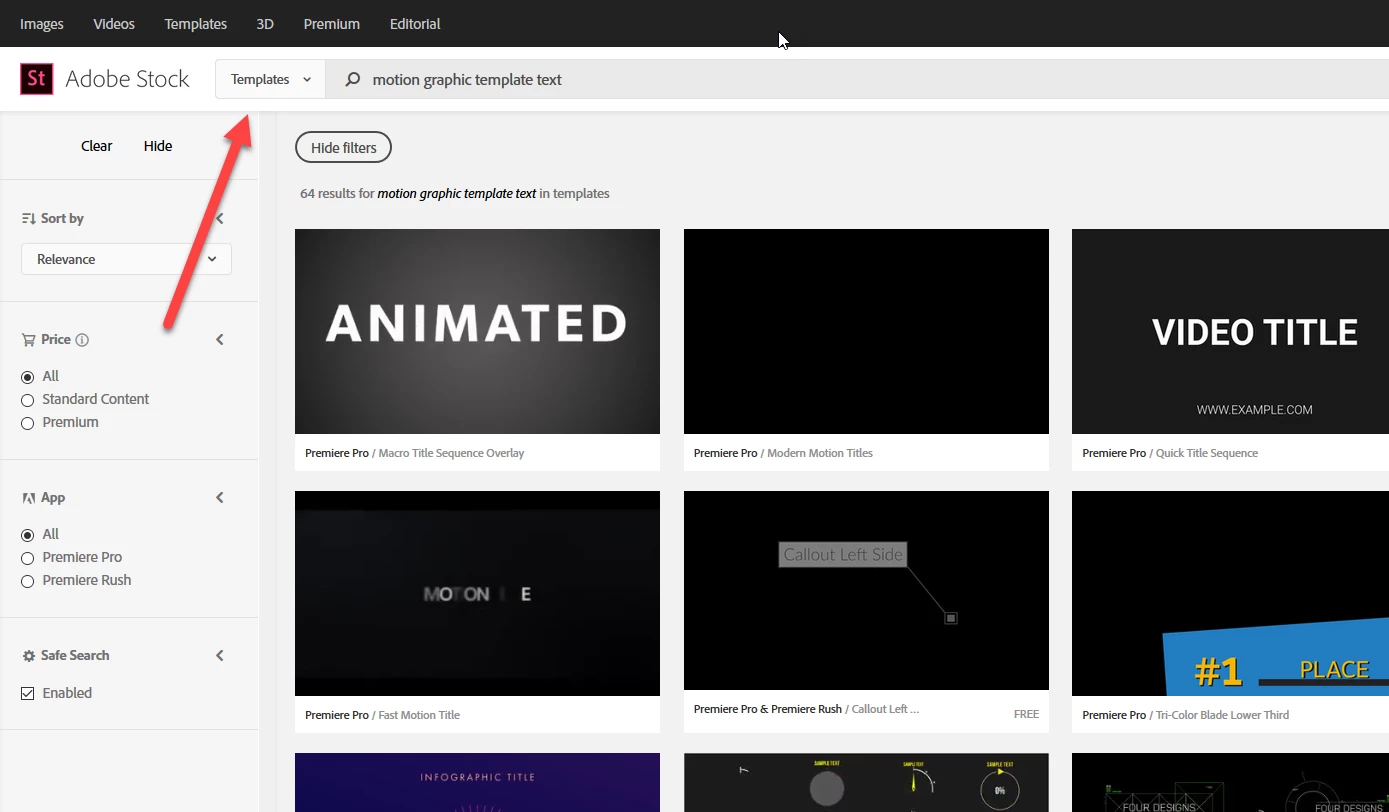Viewport: 1389px width, 812px height.
Task: Open the Images menu
Action: 42,24
